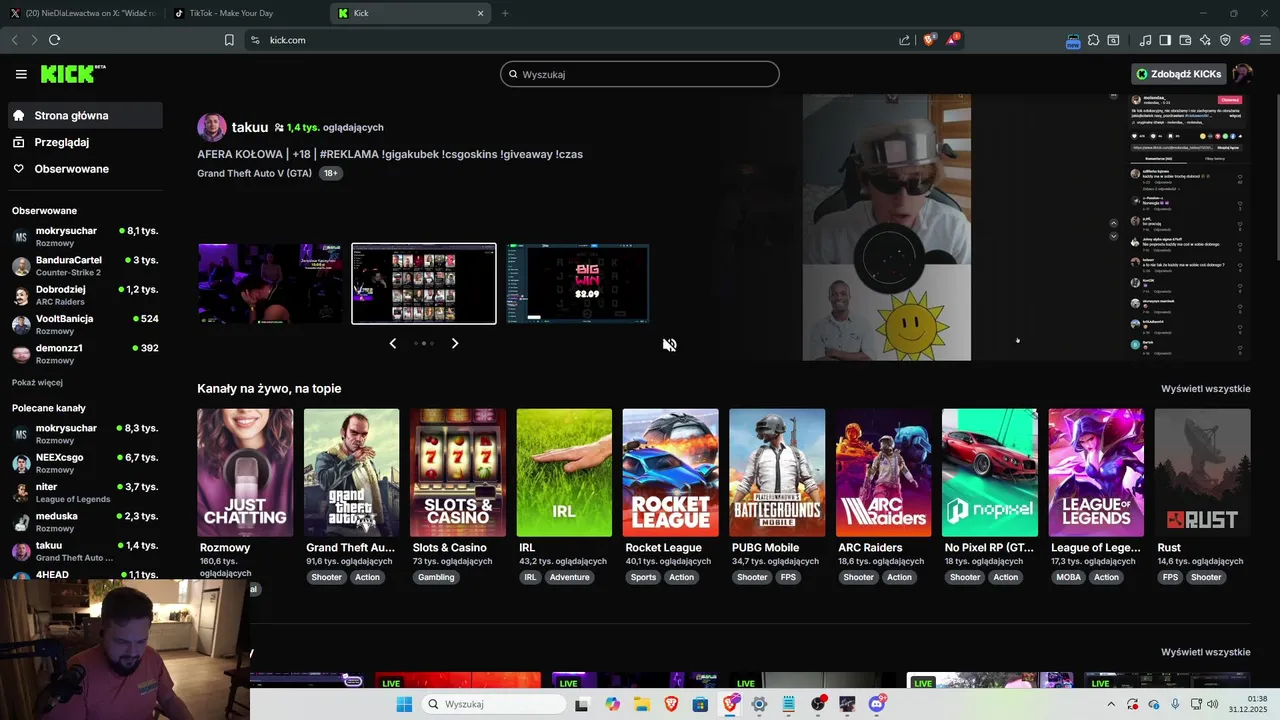The image size is (1280, 720).
Task: Open the Brave main menu icon
Action: point(1265,40)
